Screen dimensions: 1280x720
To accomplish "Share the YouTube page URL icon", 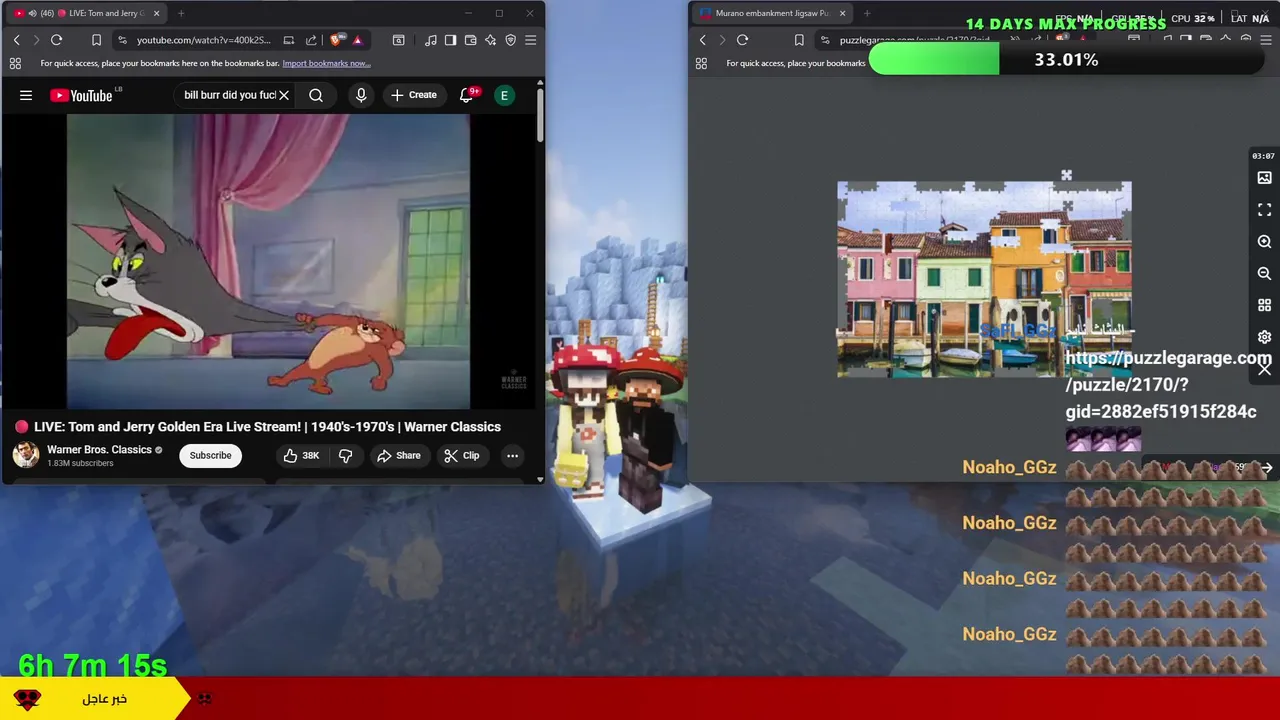I will point(311,40).
